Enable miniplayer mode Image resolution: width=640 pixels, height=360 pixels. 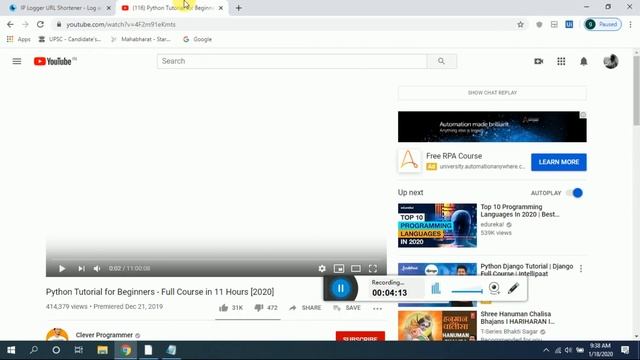click(x=339, y=269)
